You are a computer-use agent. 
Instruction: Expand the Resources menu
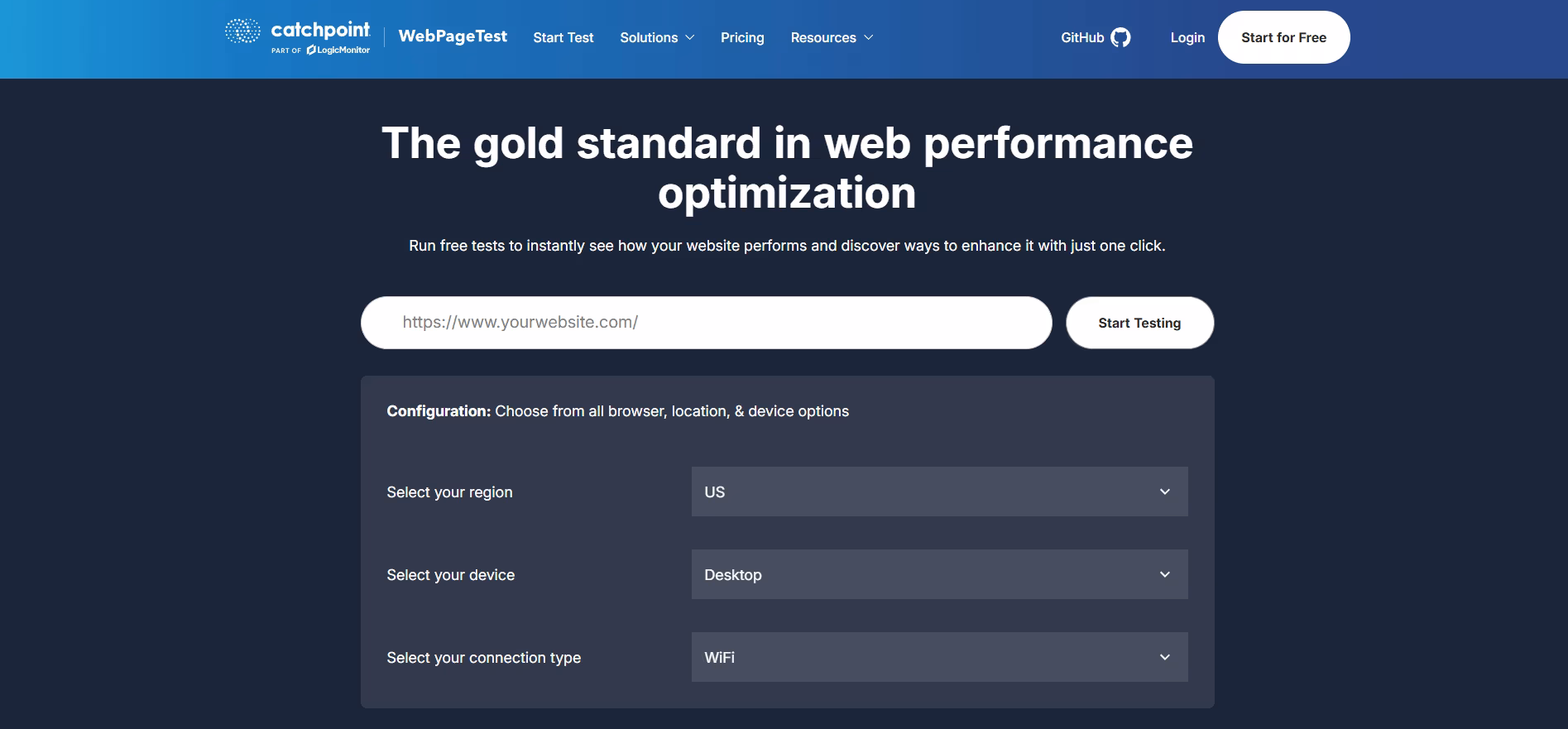tap(832, 37)
